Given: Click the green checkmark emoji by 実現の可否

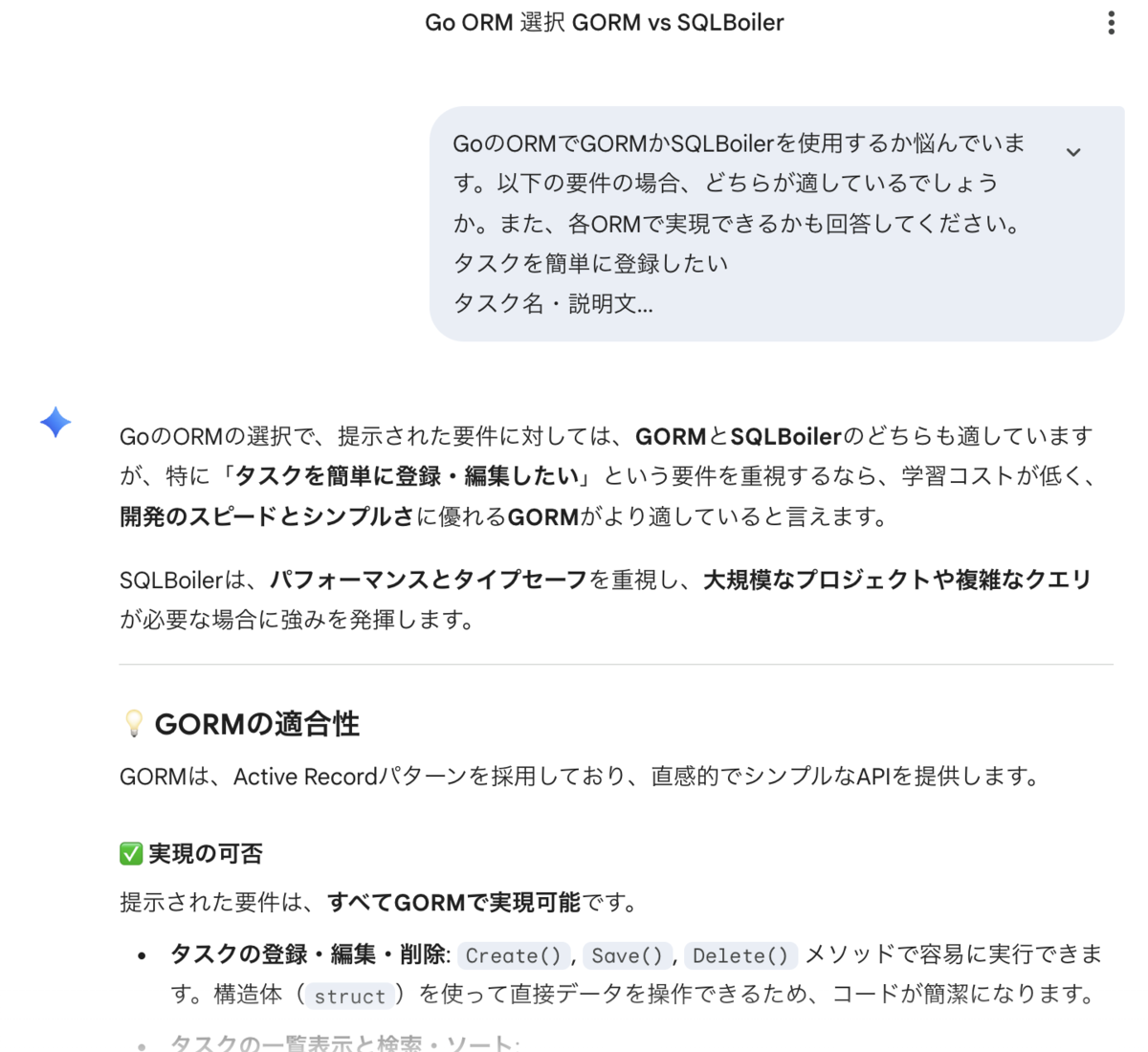Looking at the screenshot, I should (x=131, y=853).
